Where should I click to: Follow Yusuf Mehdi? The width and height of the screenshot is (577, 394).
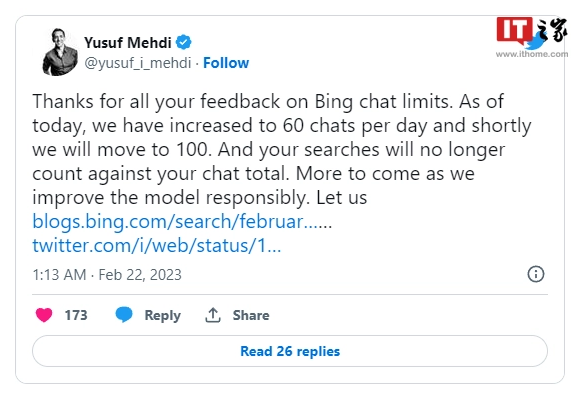coord(226,63)
